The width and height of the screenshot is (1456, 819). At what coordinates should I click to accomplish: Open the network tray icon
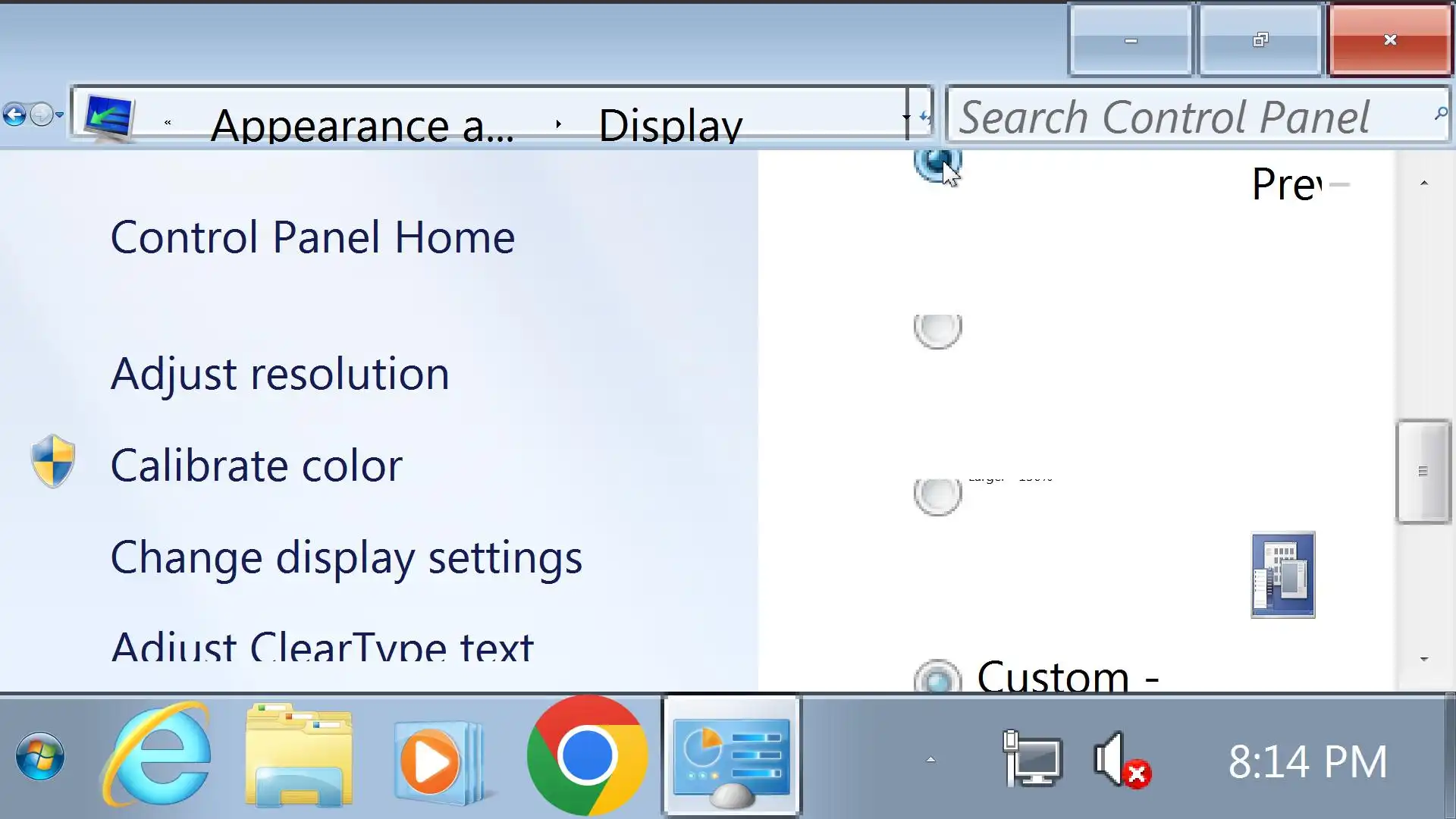[1031, 758]
